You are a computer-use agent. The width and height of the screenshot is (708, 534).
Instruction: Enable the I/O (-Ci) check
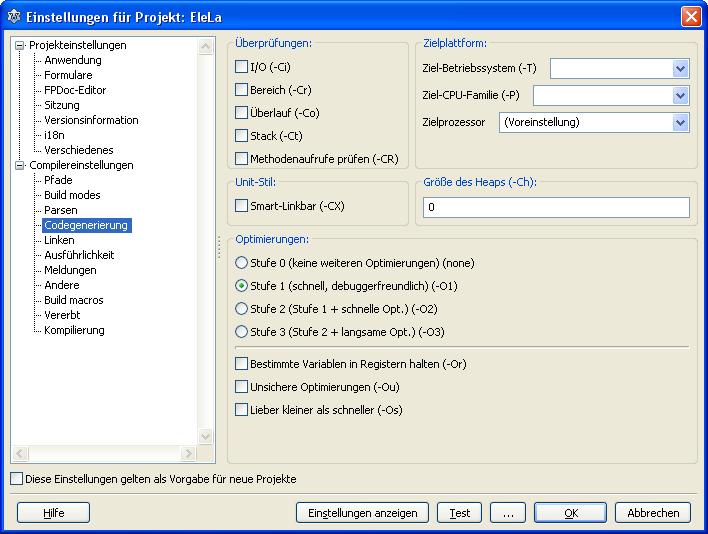(241, 67)
